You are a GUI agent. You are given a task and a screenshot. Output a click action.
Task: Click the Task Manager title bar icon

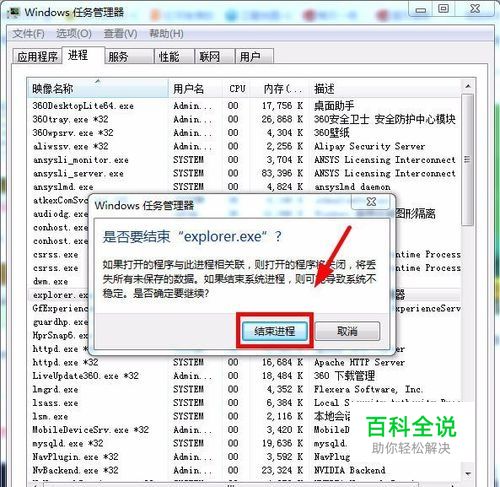coord(14,13)
